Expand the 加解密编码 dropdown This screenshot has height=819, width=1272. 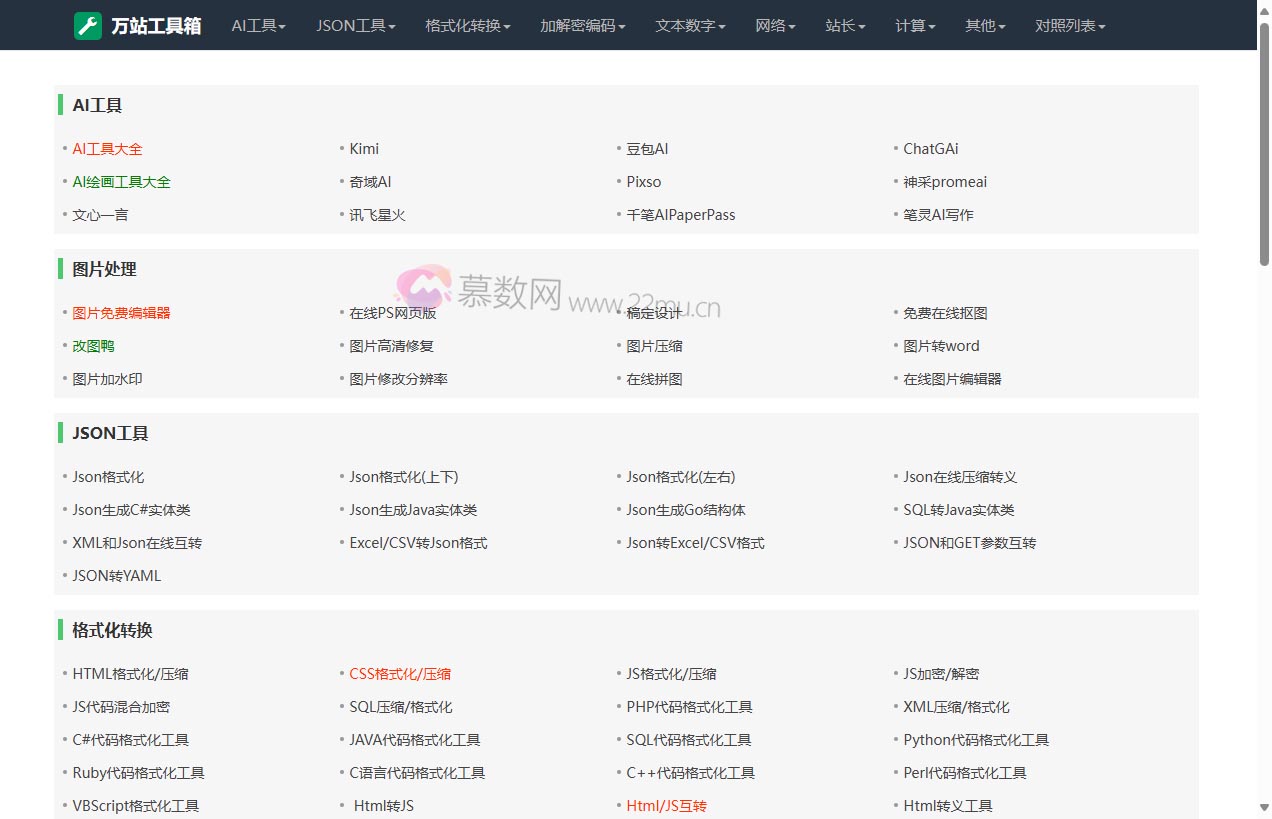tap(582, 25)
